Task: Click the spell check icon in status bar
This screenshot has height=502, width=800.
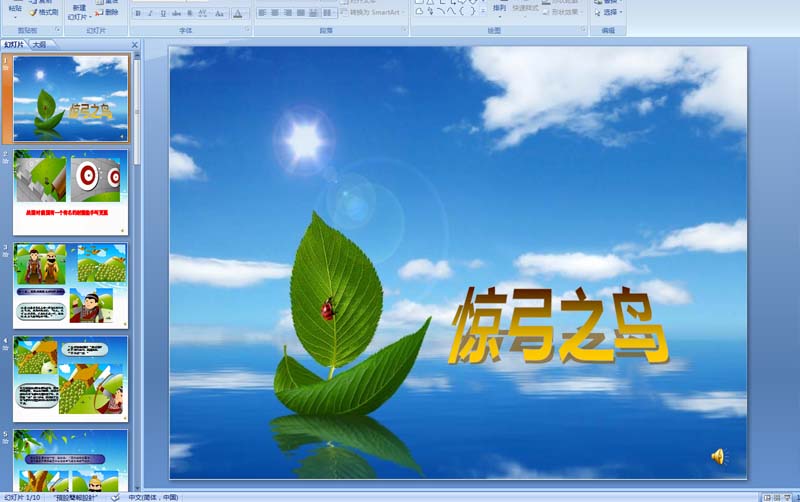Action: (x=116, y=497)
